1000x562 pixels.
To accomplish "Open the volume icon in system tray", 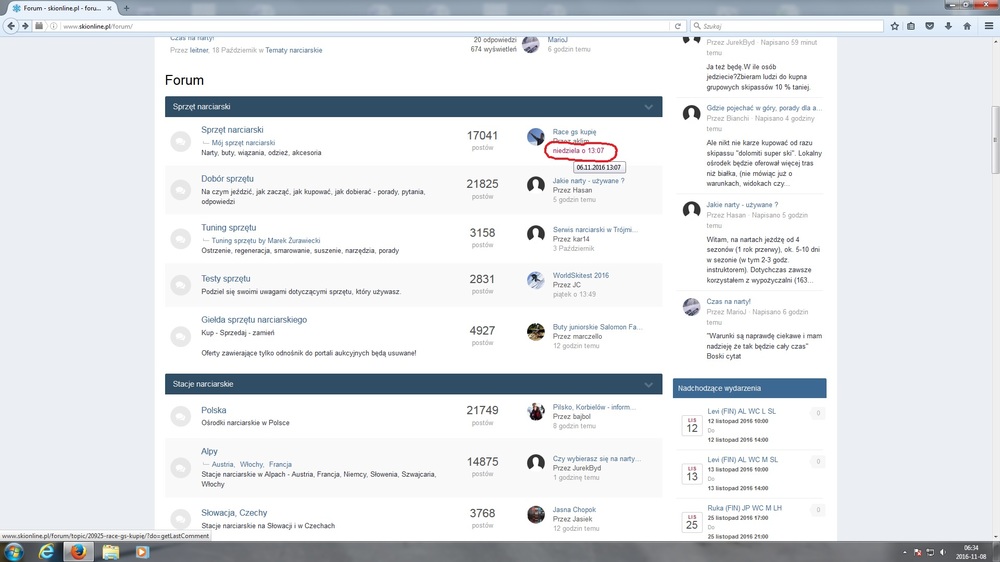I will (943, 552).
